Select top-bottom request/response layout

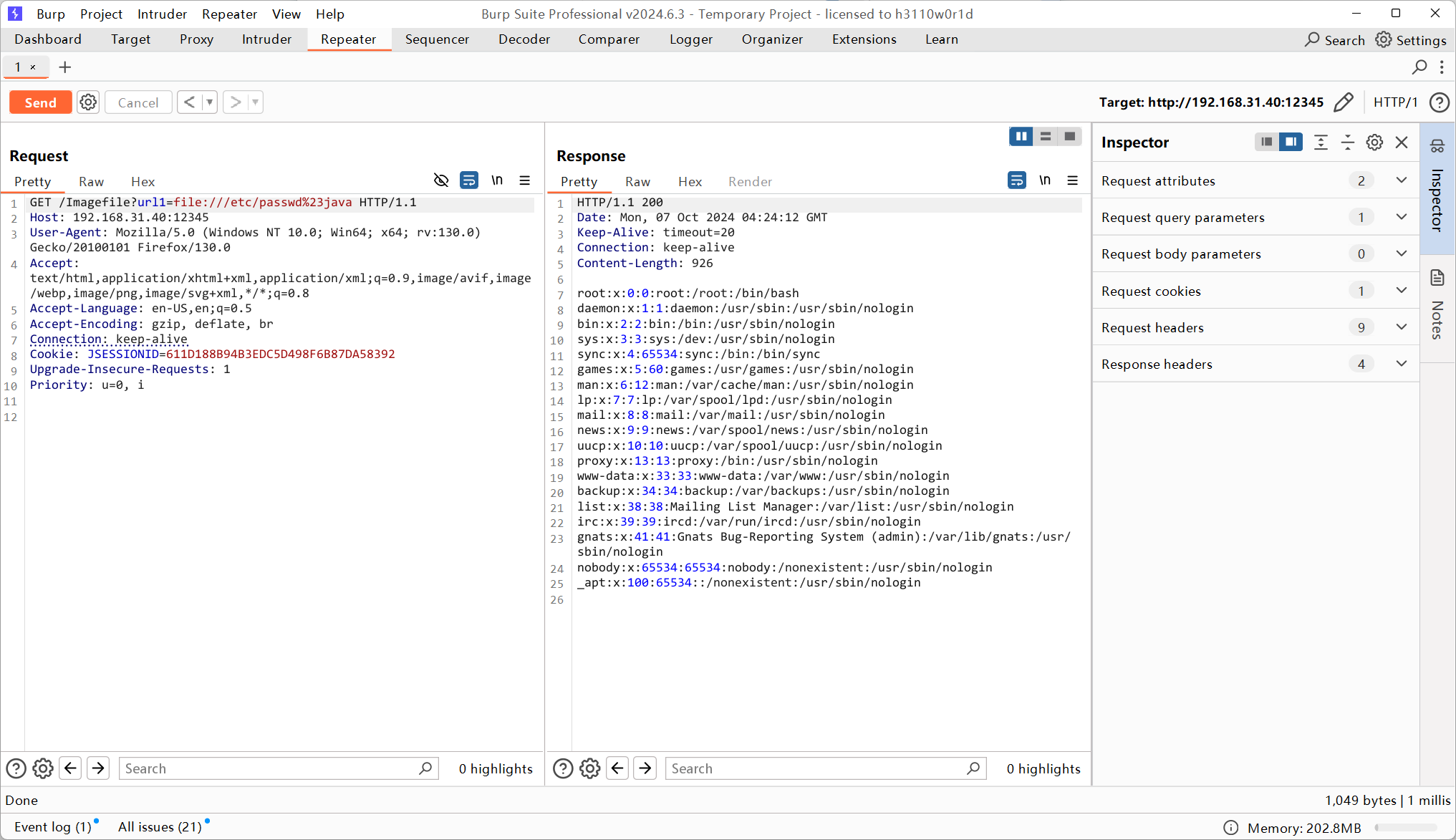1046,136
